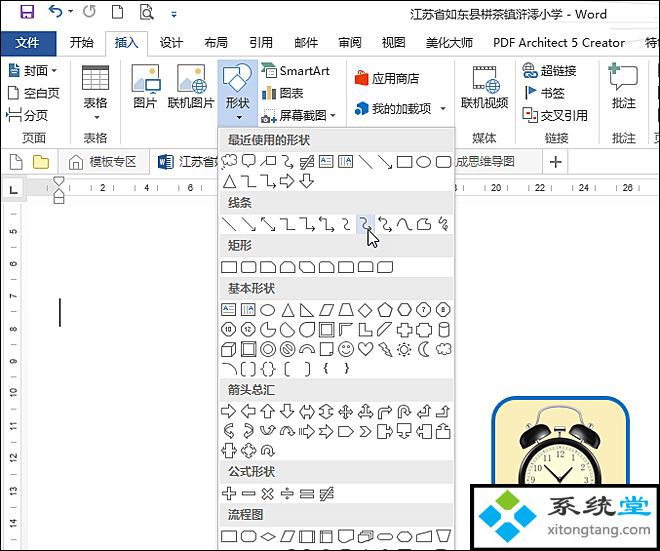The width and height of the screenshot is (660, 551).
Task: Select the freeform shape in 线条 row
Action: (424, 224)
